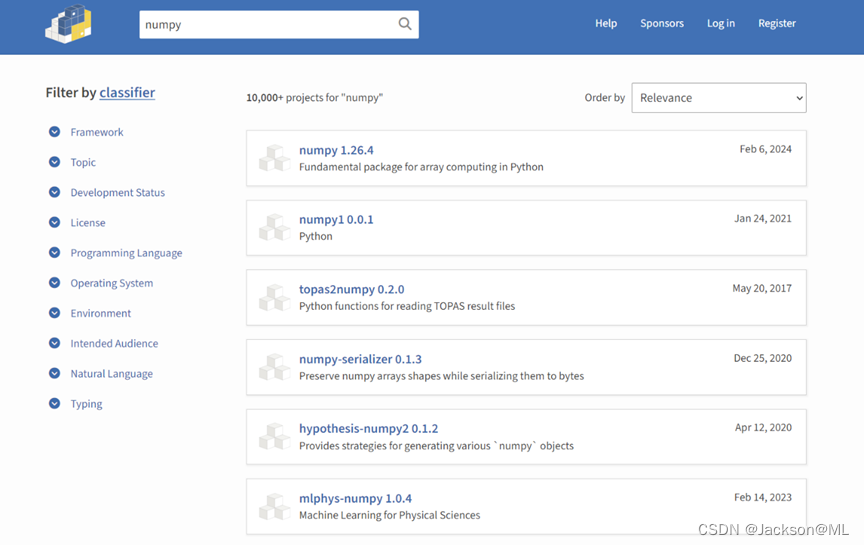Click the Environment filter label
Viewport: 864px width, 545px height.
(x=101, y=313)
